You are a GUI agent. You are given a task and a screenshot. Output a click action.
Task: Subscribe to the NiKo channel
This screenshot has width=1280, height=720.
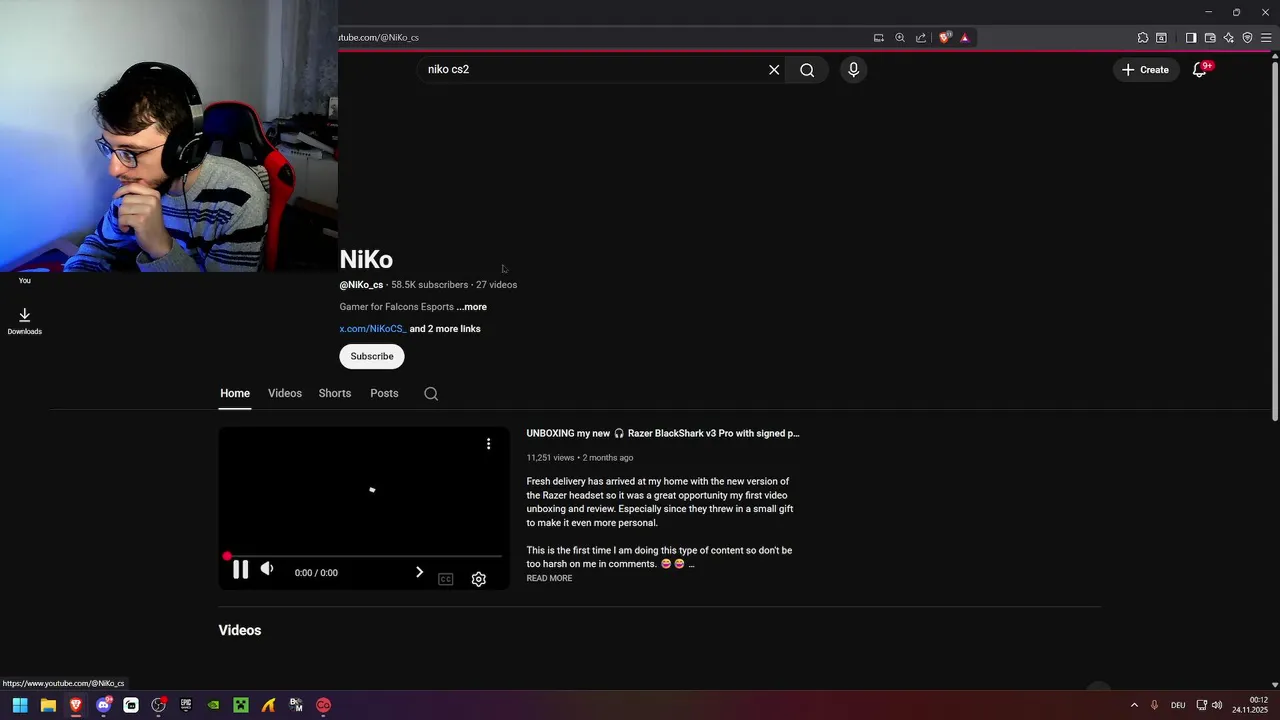click(x=372, y=356)
